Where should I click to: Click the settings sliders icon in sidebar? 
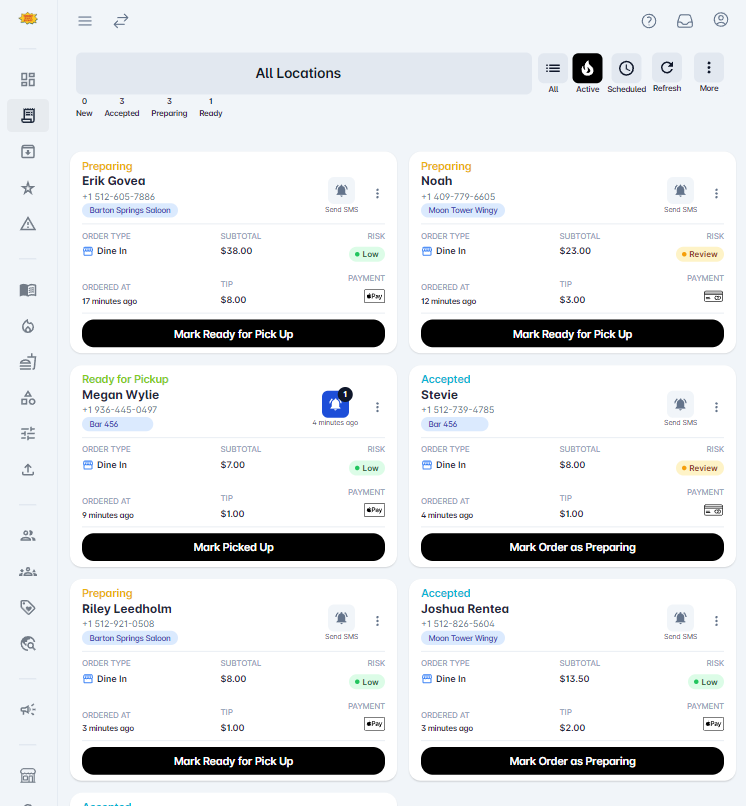tap(28, 433)
